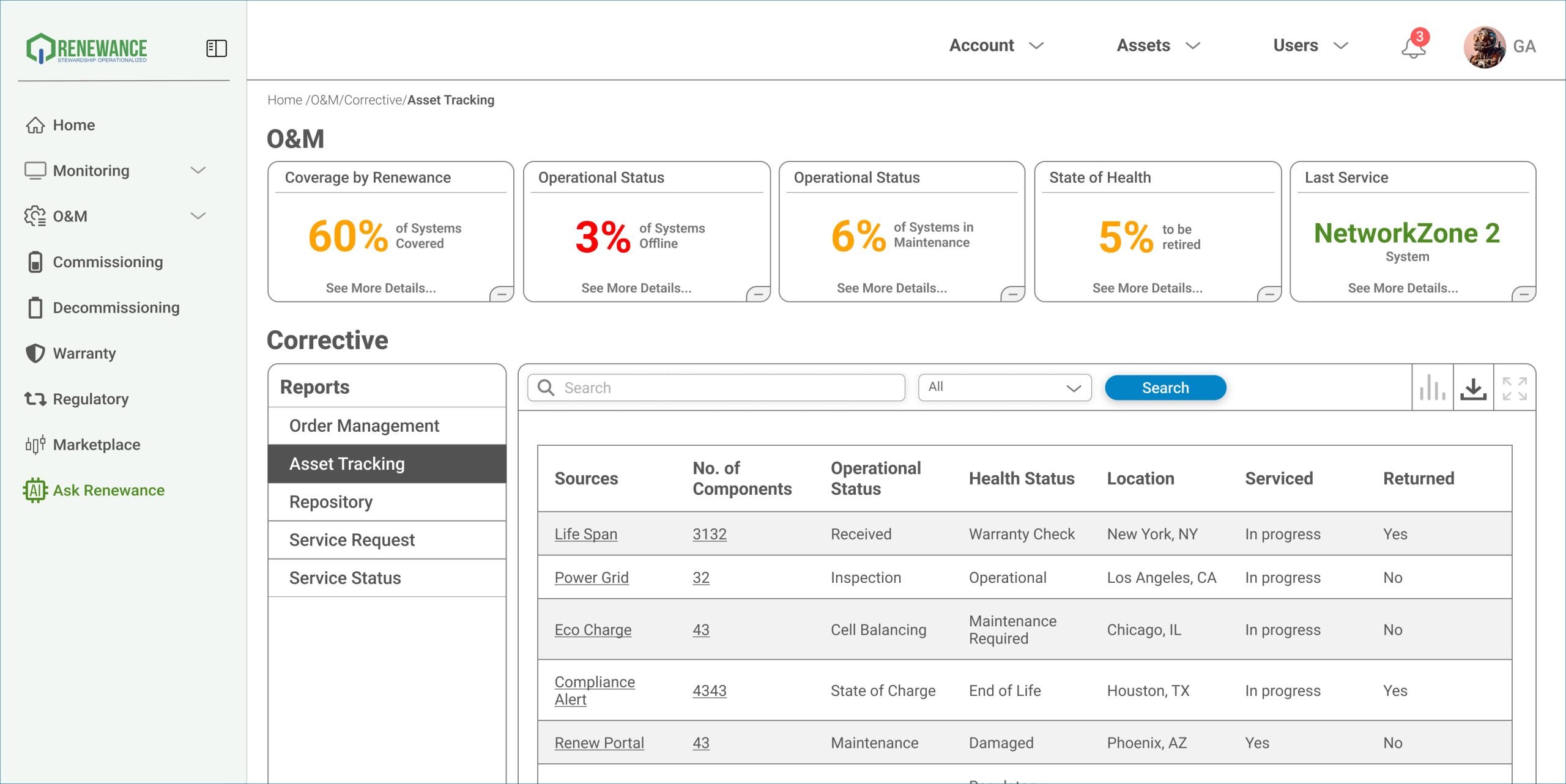Open Regulatory sidebar item
The image size is (1566, 784).
(x=76, y=399)
